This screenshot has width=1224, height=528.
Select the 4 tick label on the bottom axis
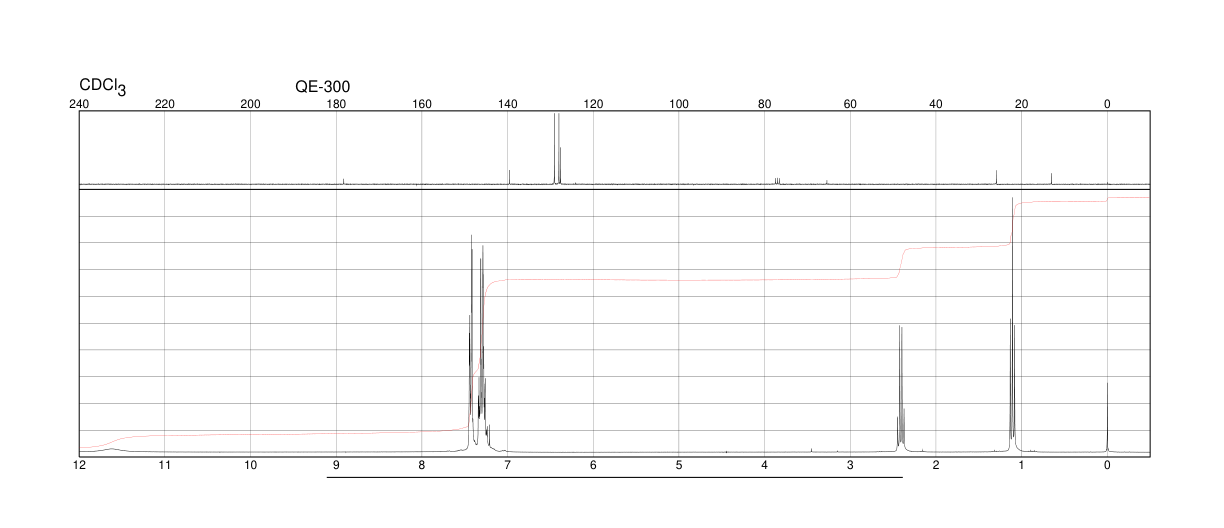[x=765, y=466]
